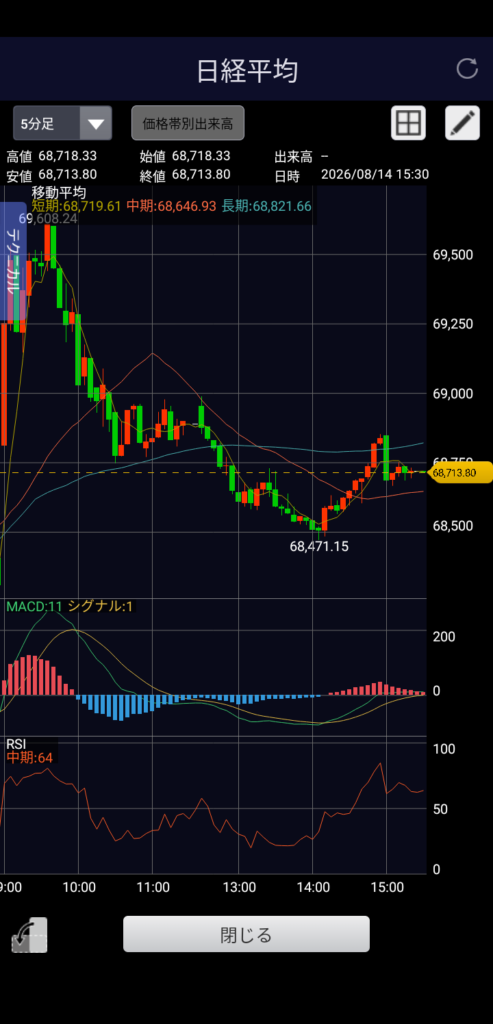Select the 5分足 interval box
493x1024 pixels.
click(63, 123)
